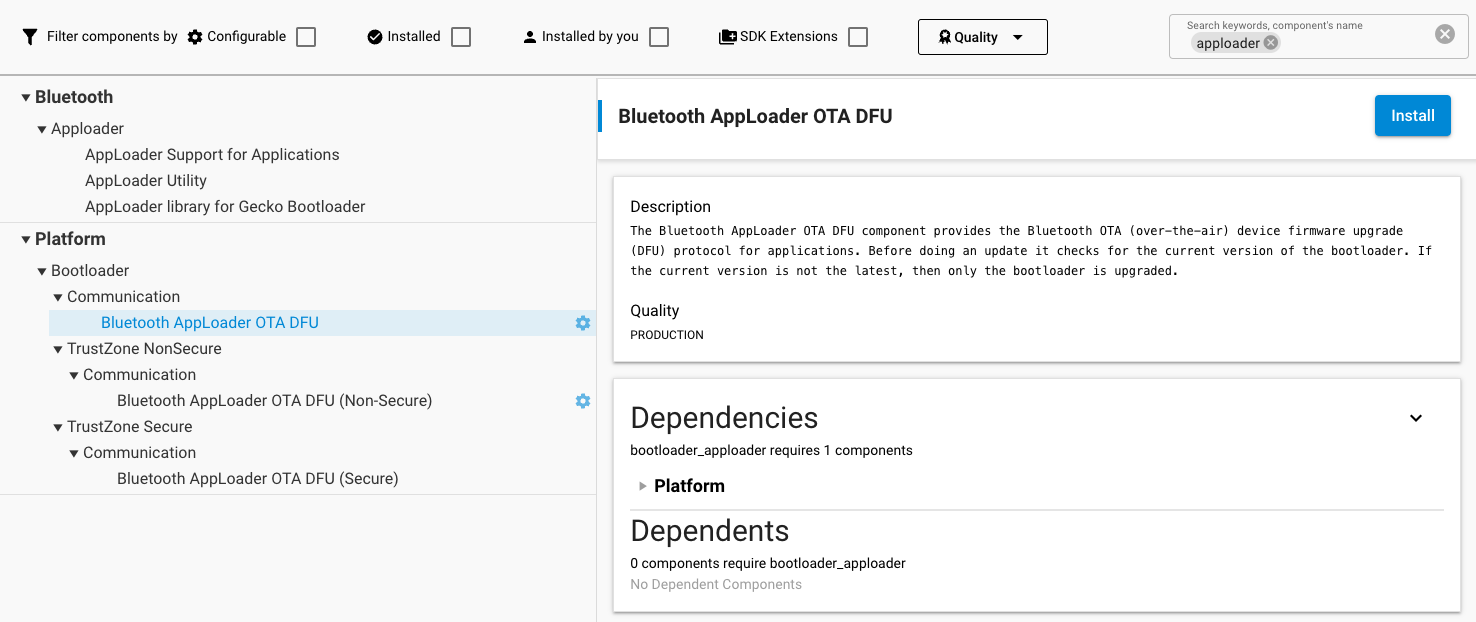Click the Installed checkmark icon
Image resolution: width=1476 pixels, height=622 pixels.
tap(373, 36)
